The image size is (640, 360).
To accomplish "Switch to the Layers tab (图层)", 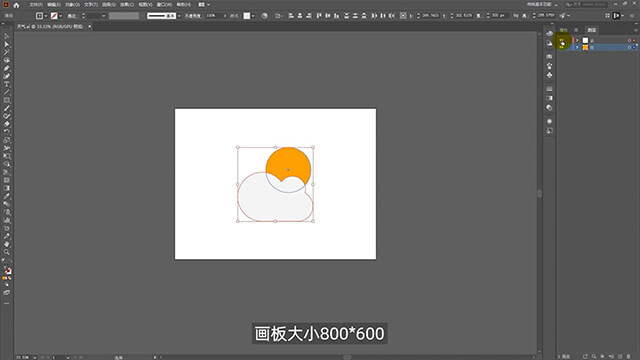I will [x=591, y=30].
